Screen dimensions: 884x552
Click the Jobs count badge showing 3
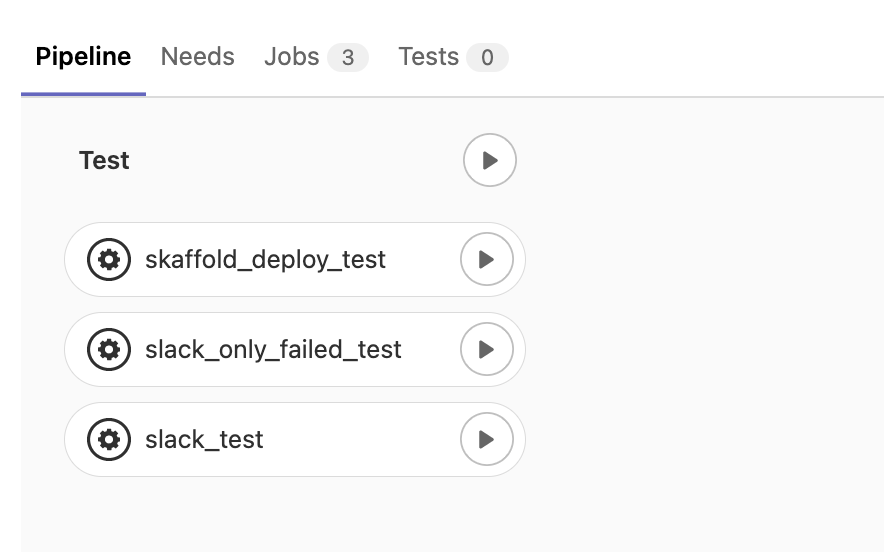pos(348,58)
